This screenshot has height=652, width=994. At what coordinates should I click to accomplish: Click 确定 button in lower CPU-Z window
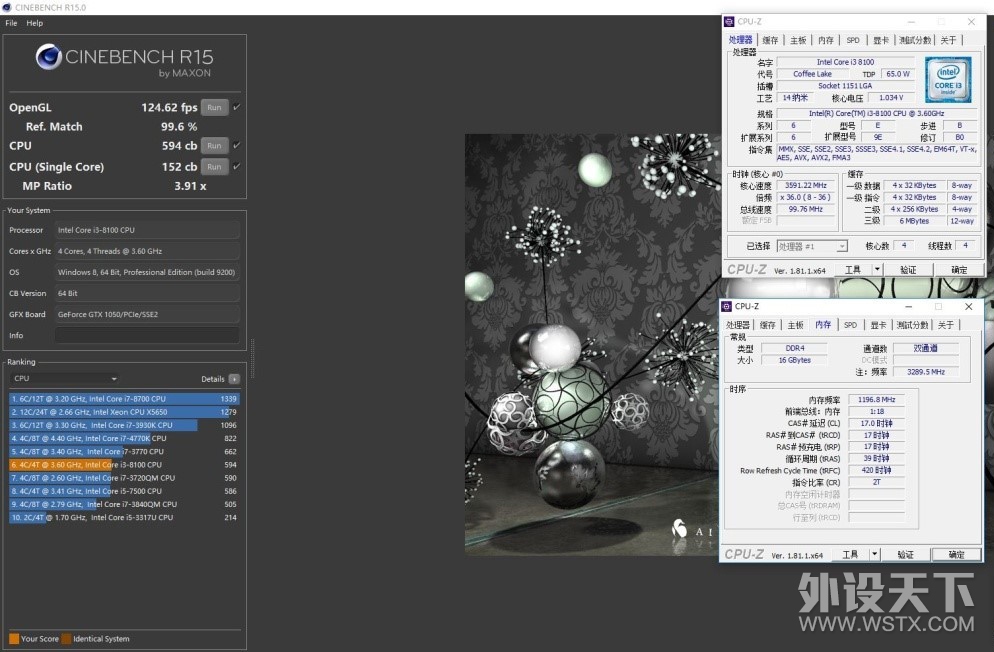click(957, 554)
